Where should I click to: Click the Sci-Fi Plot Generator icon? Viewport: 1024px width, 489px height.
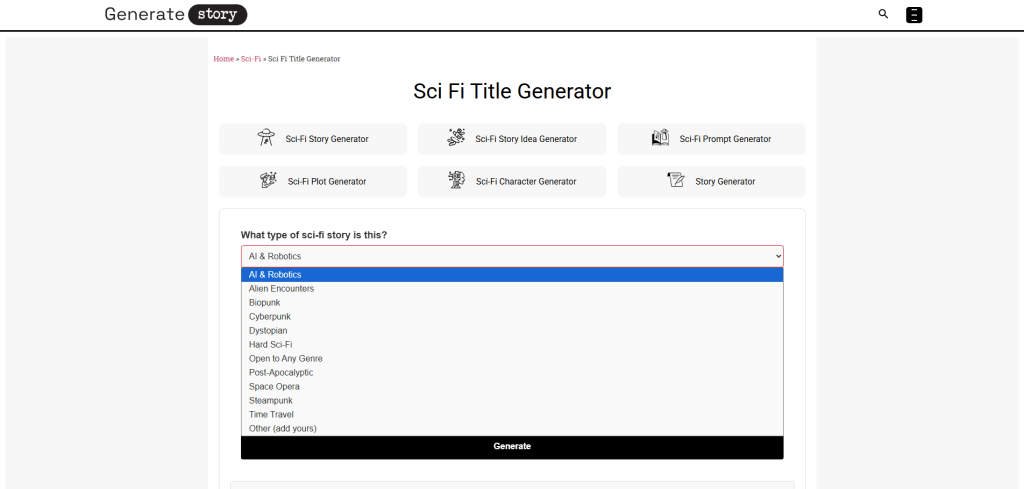[268, 181]
